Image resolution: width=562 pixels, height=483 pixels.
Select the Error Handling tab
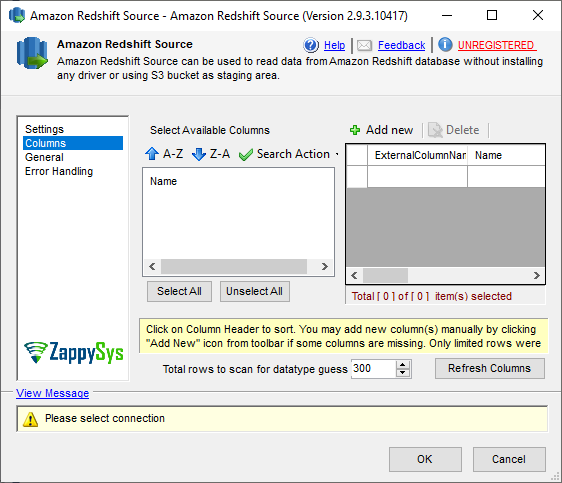tap(59, 171)
